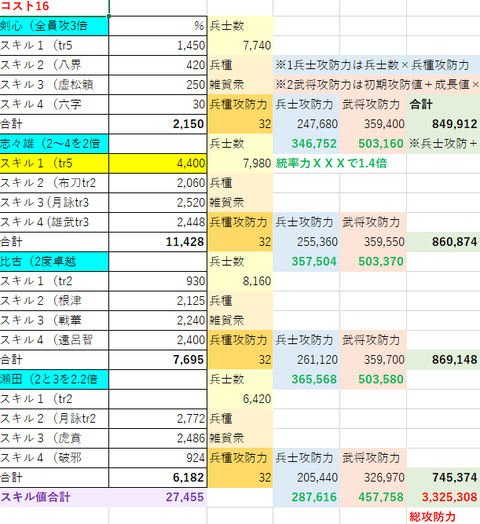Click the skill value 924
Image resolution: width=480 pixels, height=524 pixels.
[x=158, y=458]
